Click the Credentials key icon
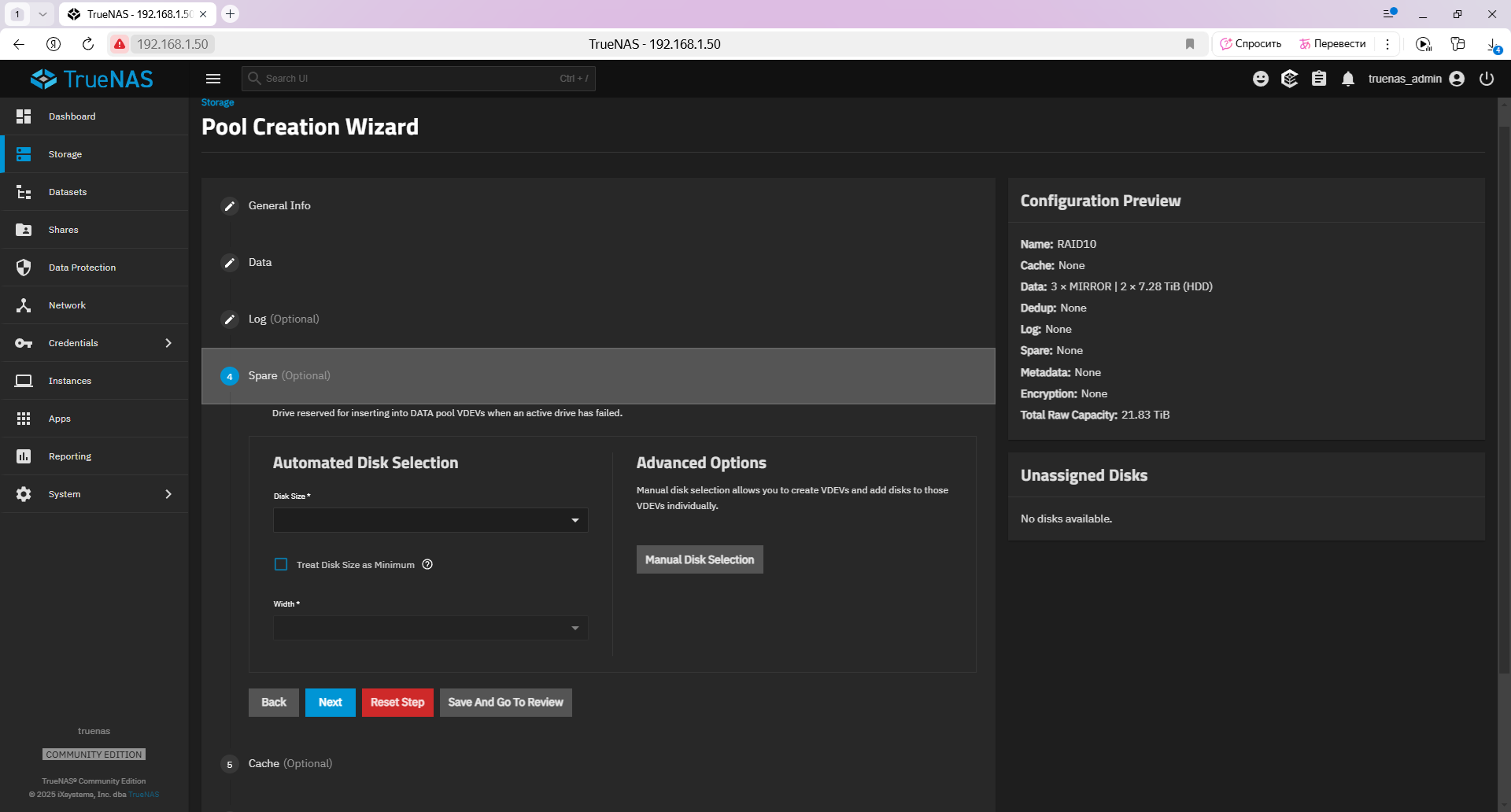Screen dimensions: 1511x812 coord(24,343)
